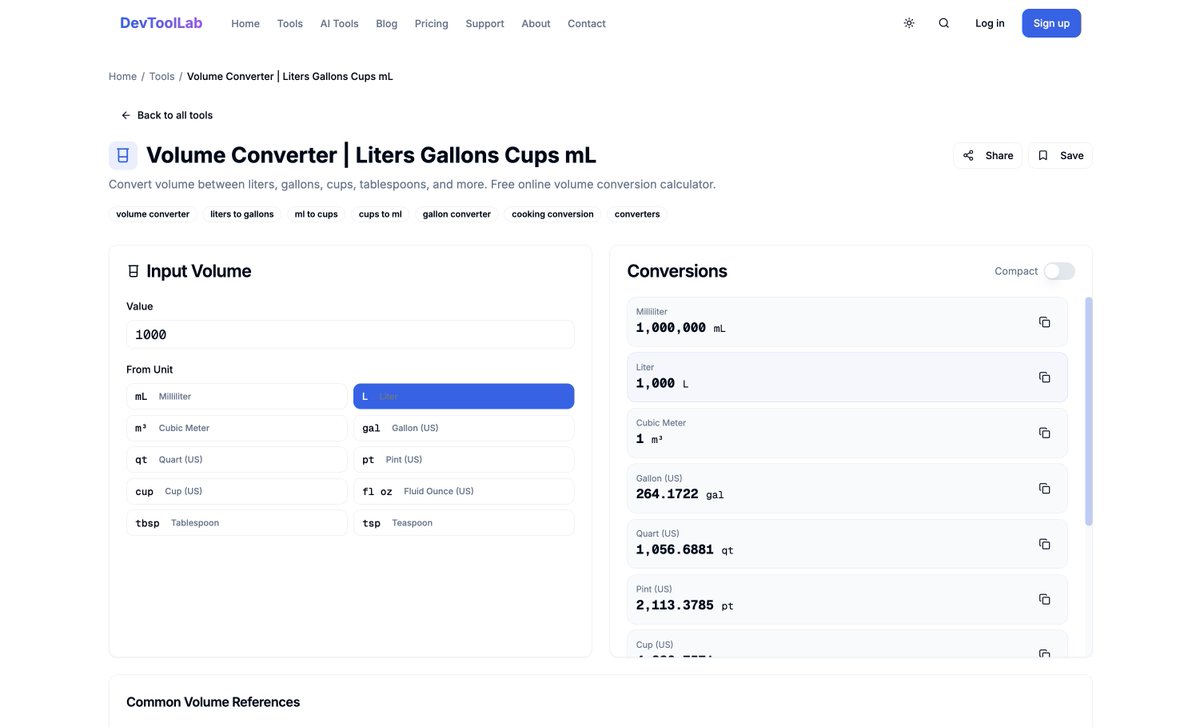
Task: Open the Support nav item
Action: tap(485, 23)
